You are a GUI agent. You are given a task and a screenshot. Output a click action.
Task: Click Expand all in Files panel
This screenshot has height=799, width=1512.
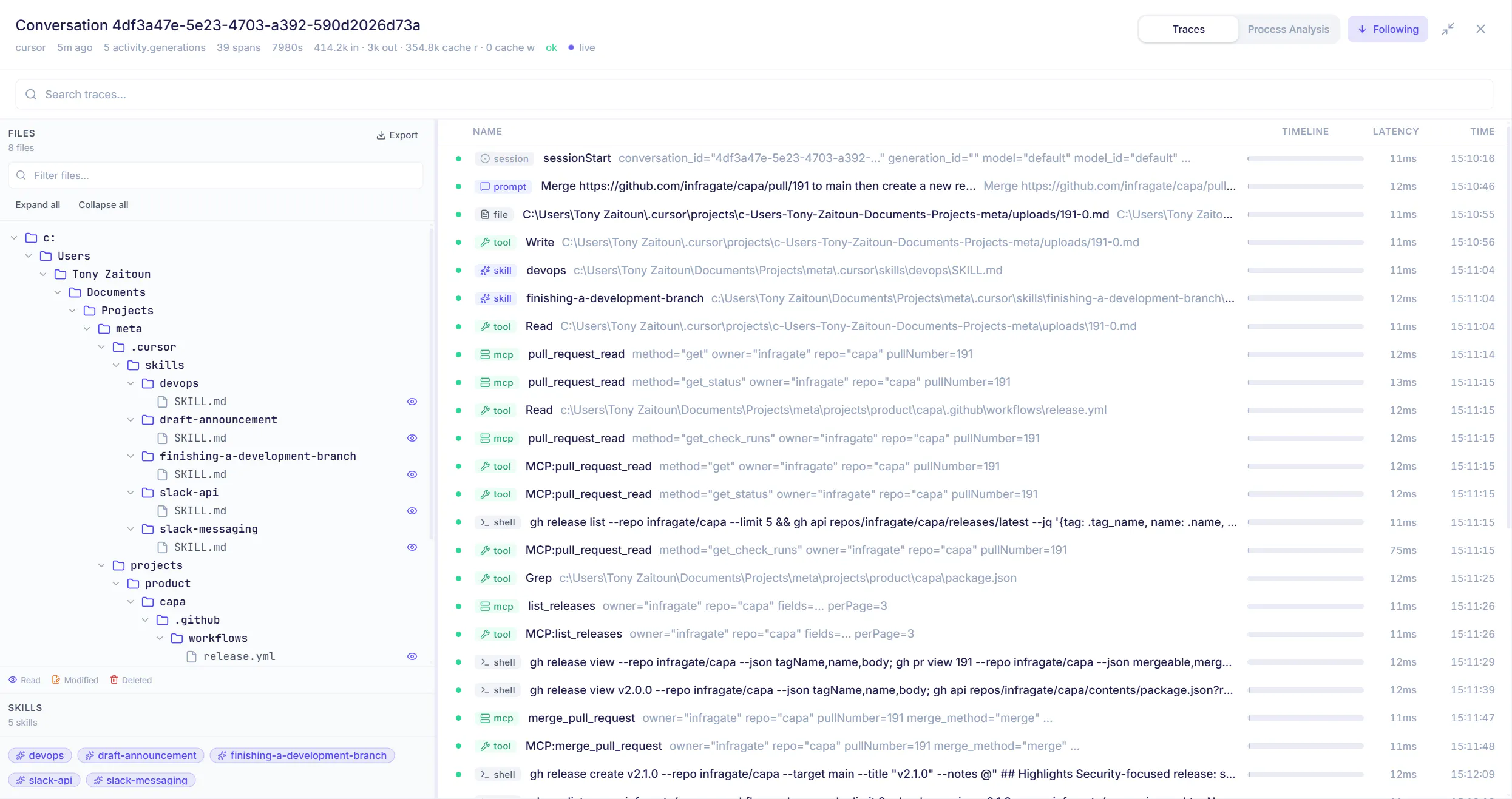tap(38, 205)
